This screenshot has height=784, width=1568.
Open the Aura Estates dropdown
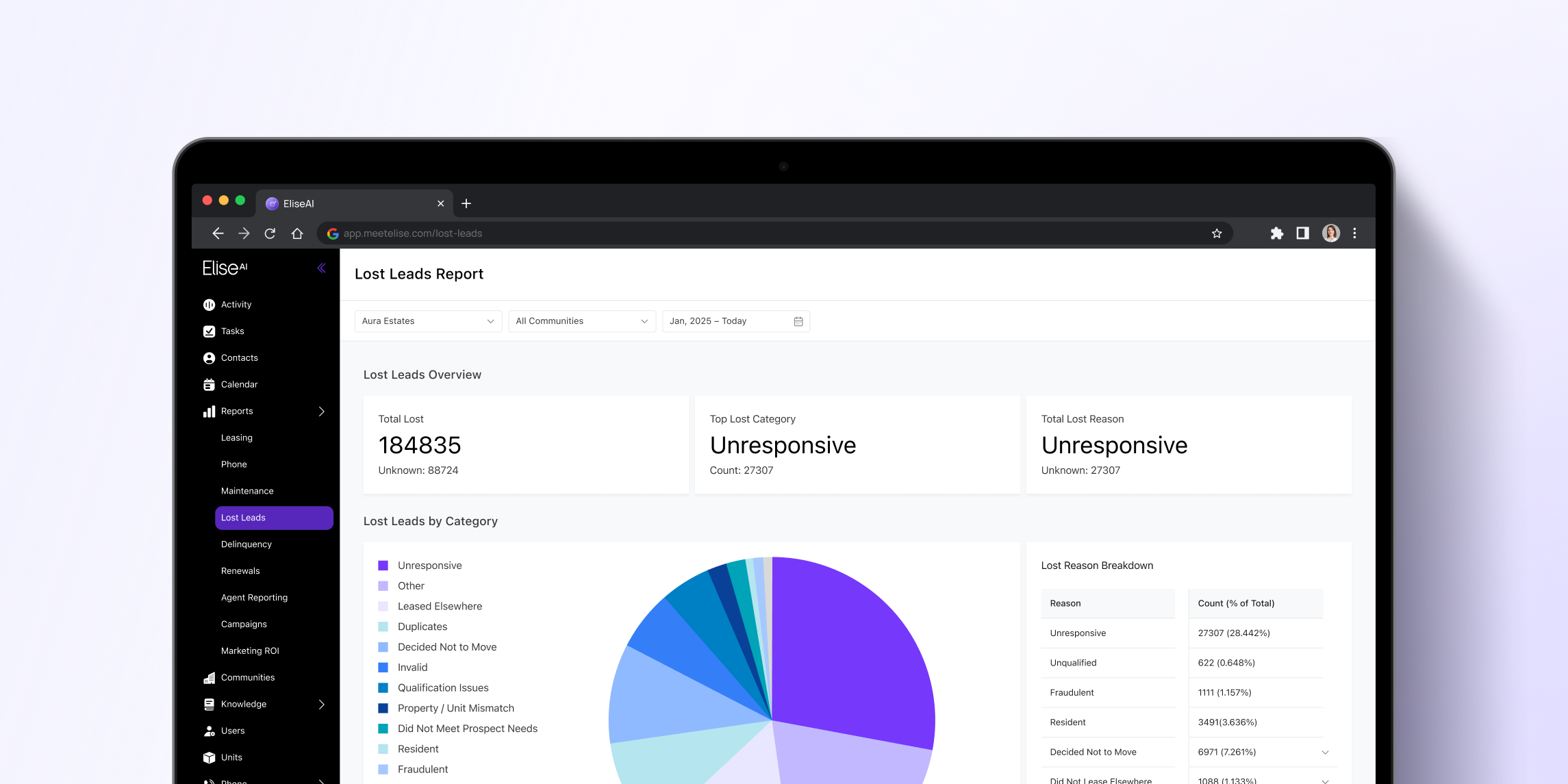coord(427,321)
